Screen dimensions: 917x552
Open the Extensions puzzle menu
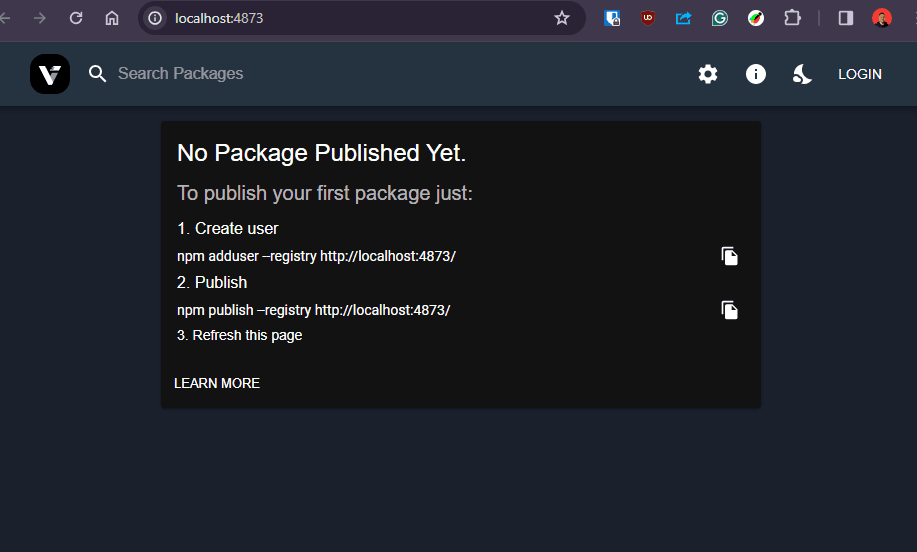coord(793,18)
